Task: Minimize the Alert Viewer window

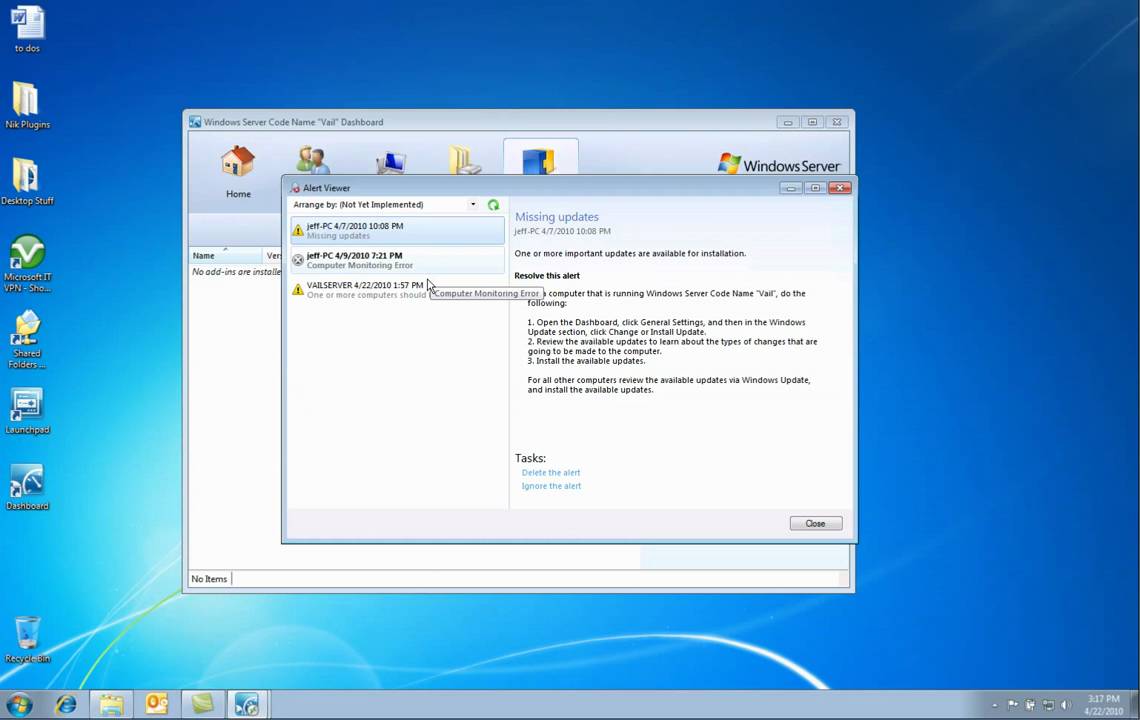Action: pos(791,188)
